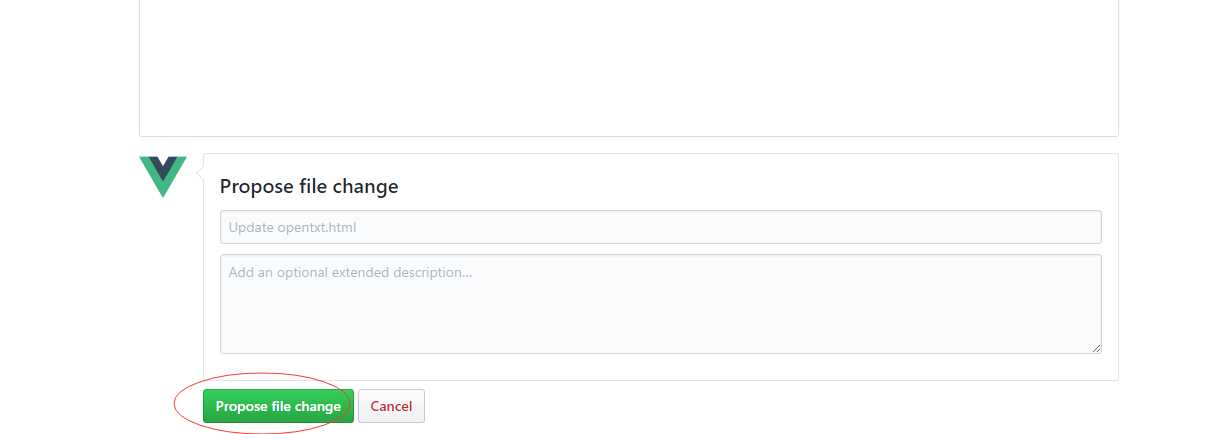Screen dimensions: 1224x434
Task: Cancel the proposed file change
Action: pos(391,406)
